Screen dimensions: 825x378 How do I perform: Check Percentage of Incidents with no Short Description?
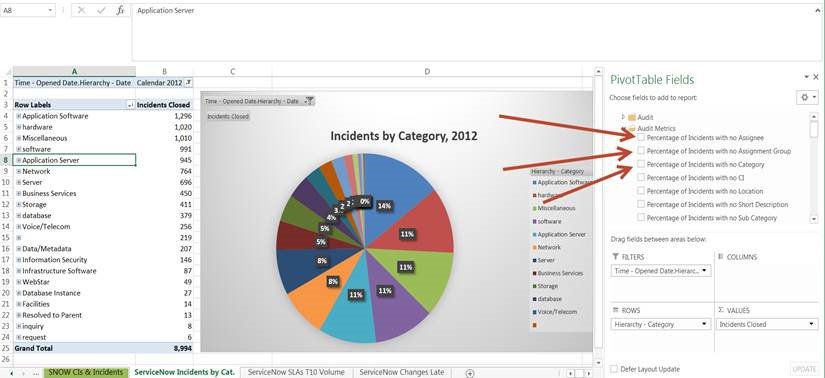[641, 204]
